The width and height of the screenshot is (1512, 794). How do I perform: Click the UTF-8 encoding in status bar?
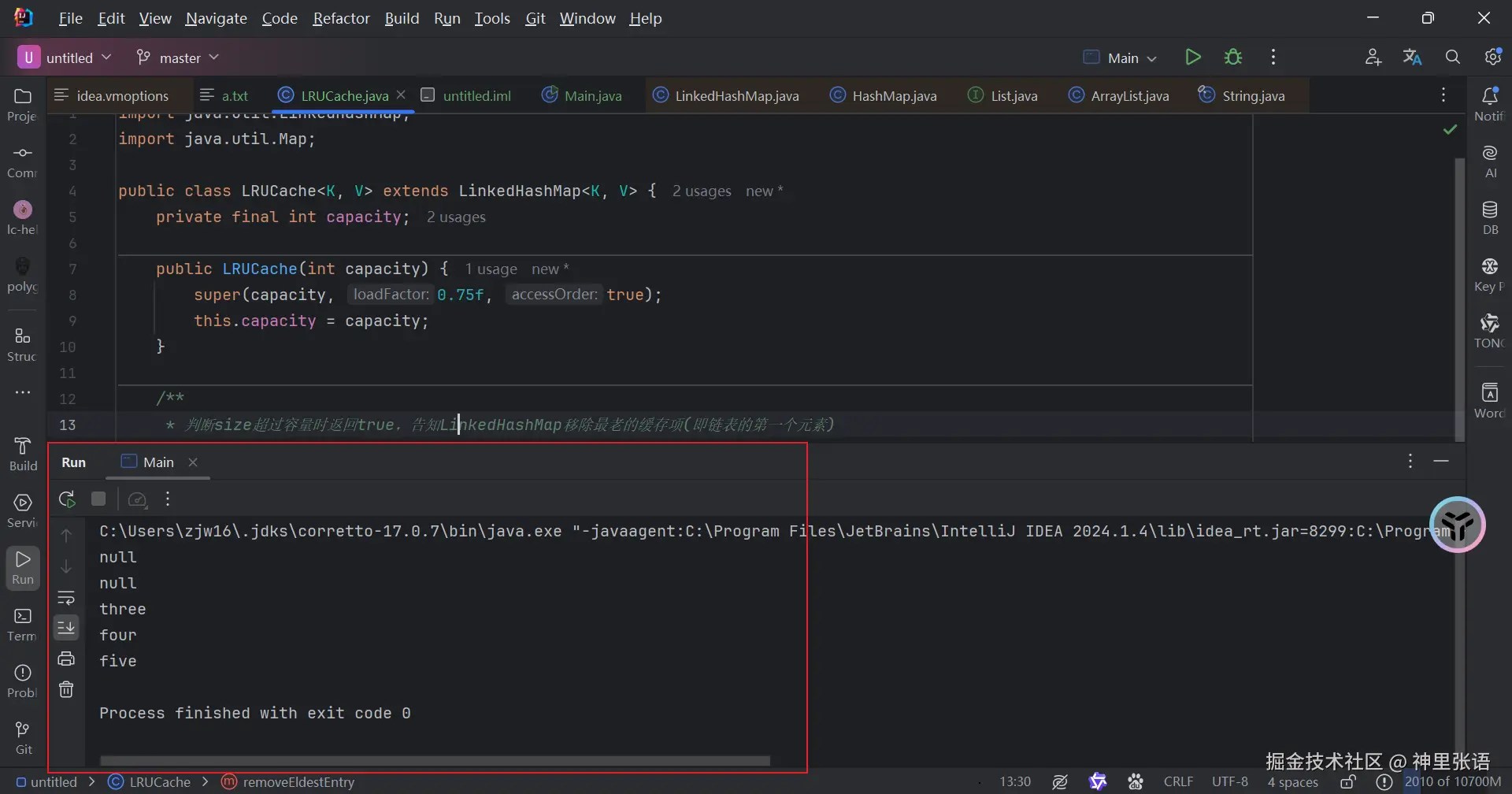click(x=1229, y=782)
